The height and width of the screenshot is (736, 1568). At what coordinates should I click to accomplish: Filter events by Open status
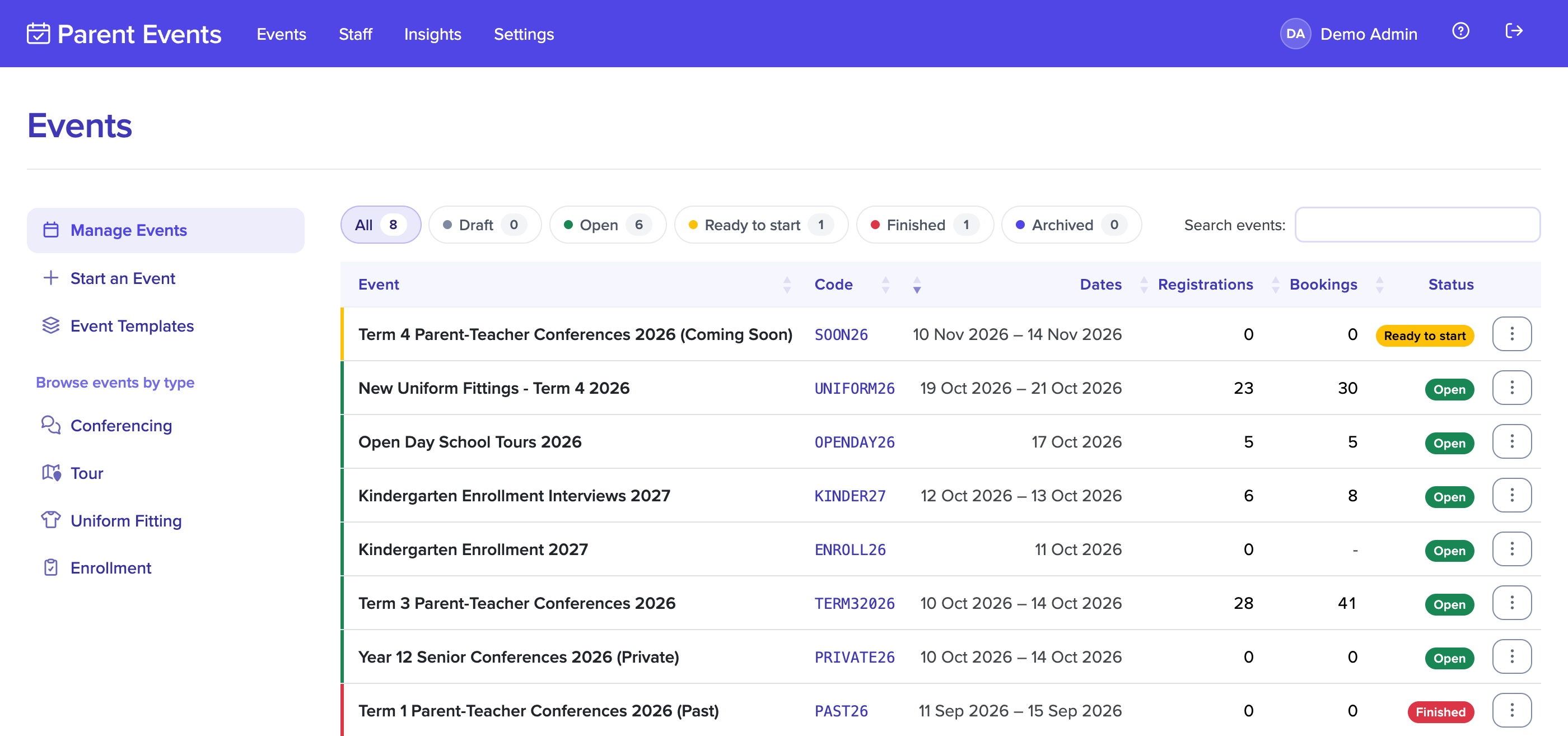coord(608,225)
